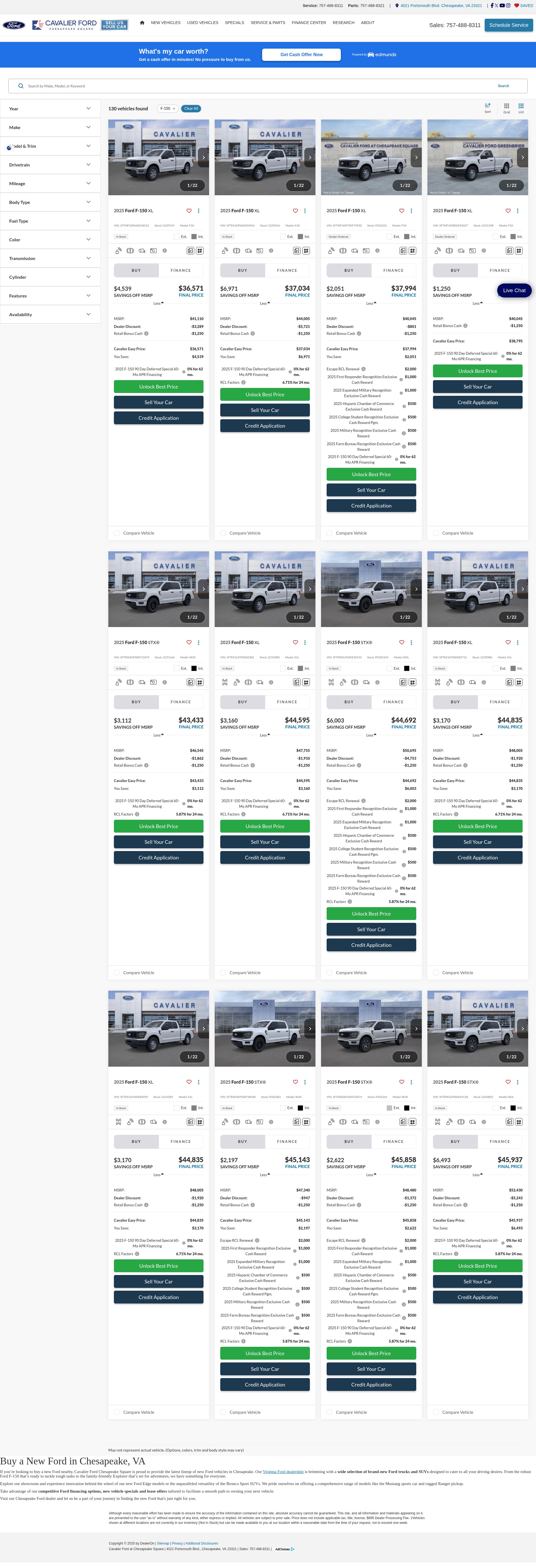The height and width of the screenshot is (1568, 536).
Task: Open QR code icon on $36,571 F-150 card
Action: [x=200, y=251]
